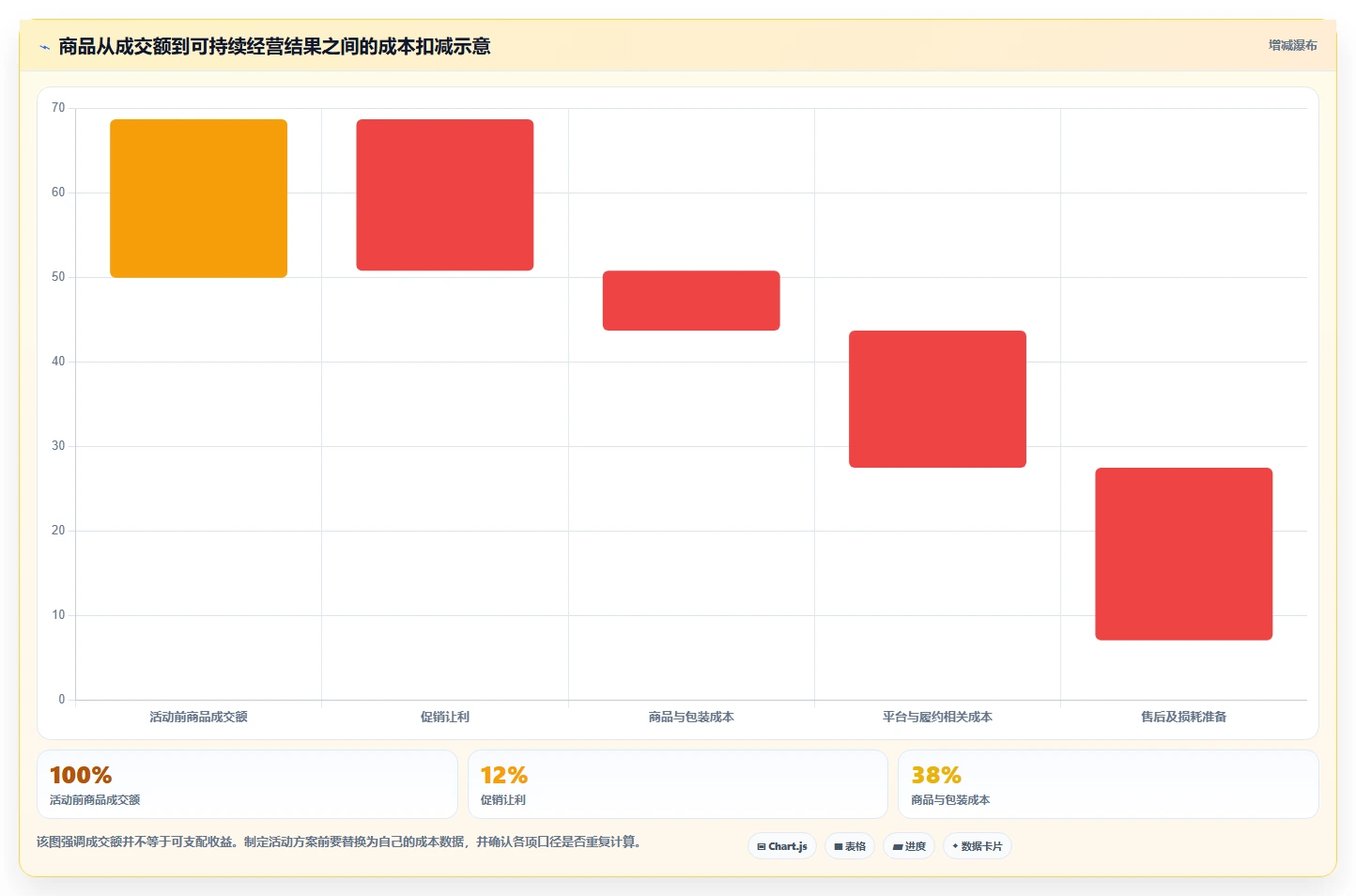The width and height of the screenshot is (1356, 896).
Task: Click the 增减瀑布 tag in the header
Action: click(x=1292, y=45)
